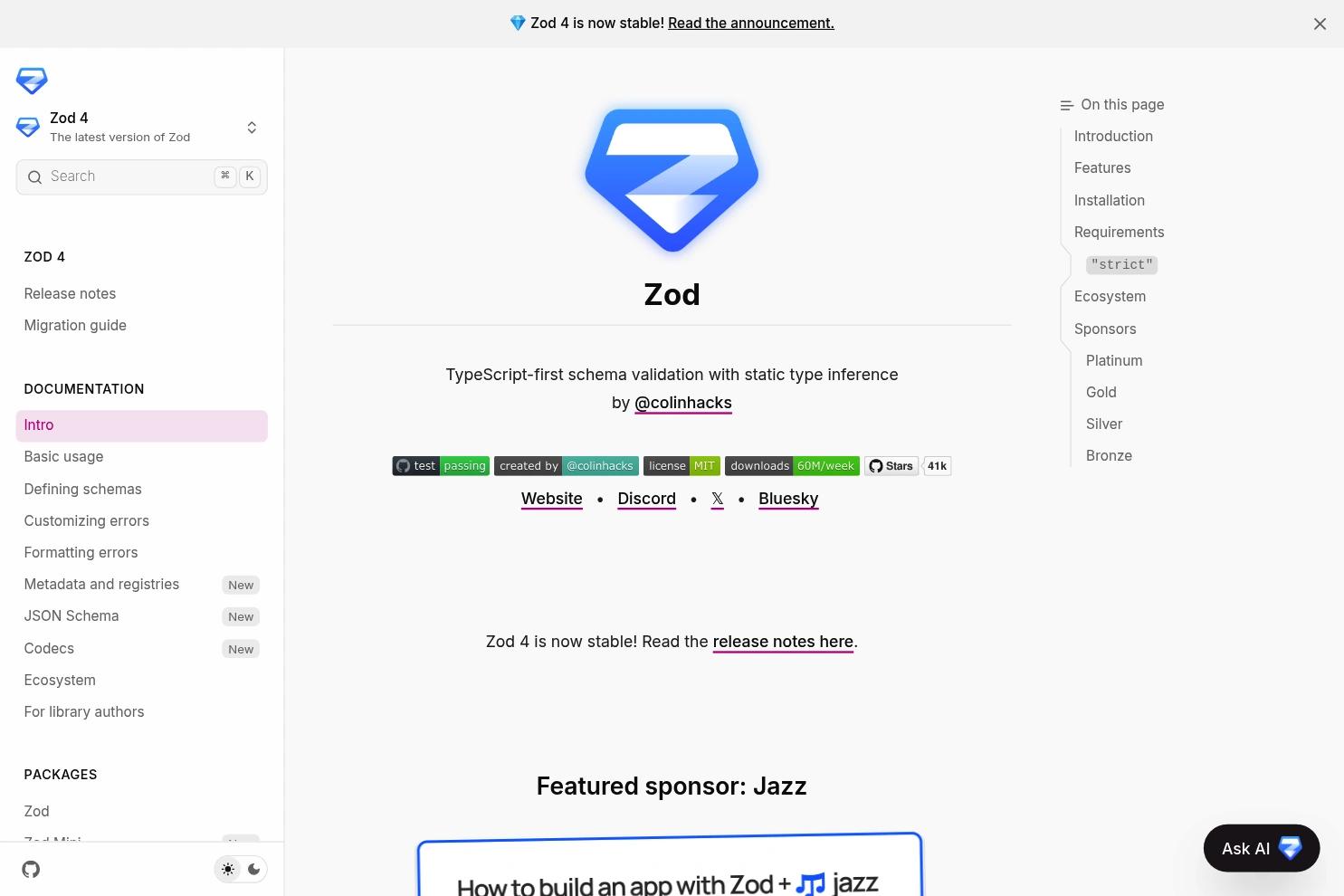
Task: Expand the Sponsors section in page outline
Action: [x=1104, y=329]
